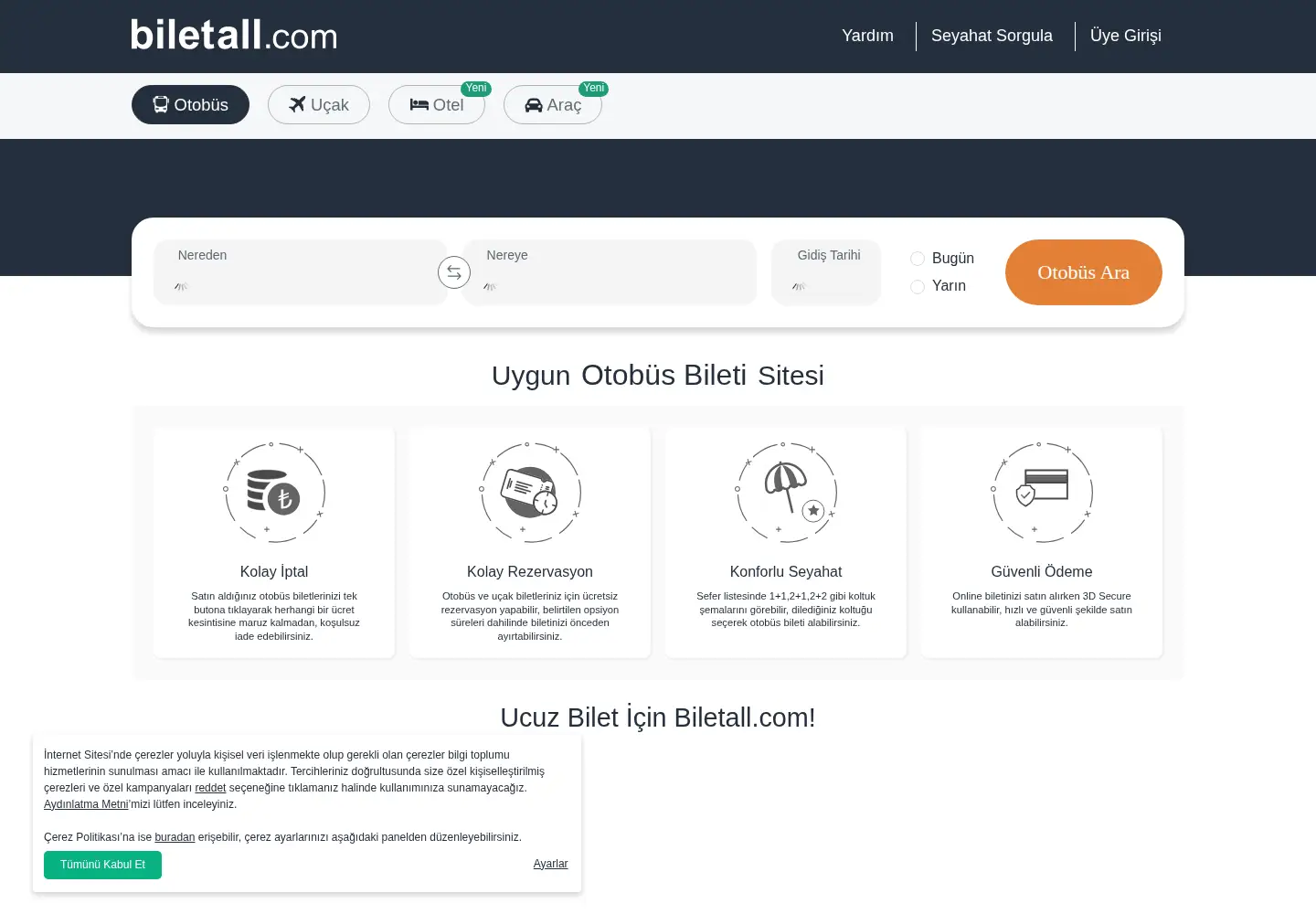
Task: Switch to the Otel tab
Action: point(437,105)
